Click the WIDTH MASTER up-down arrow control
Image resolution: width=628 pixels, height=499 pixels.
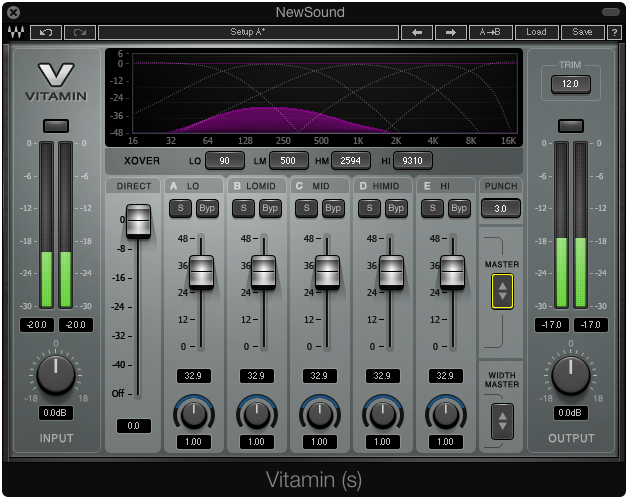click(x=502, y=422)
